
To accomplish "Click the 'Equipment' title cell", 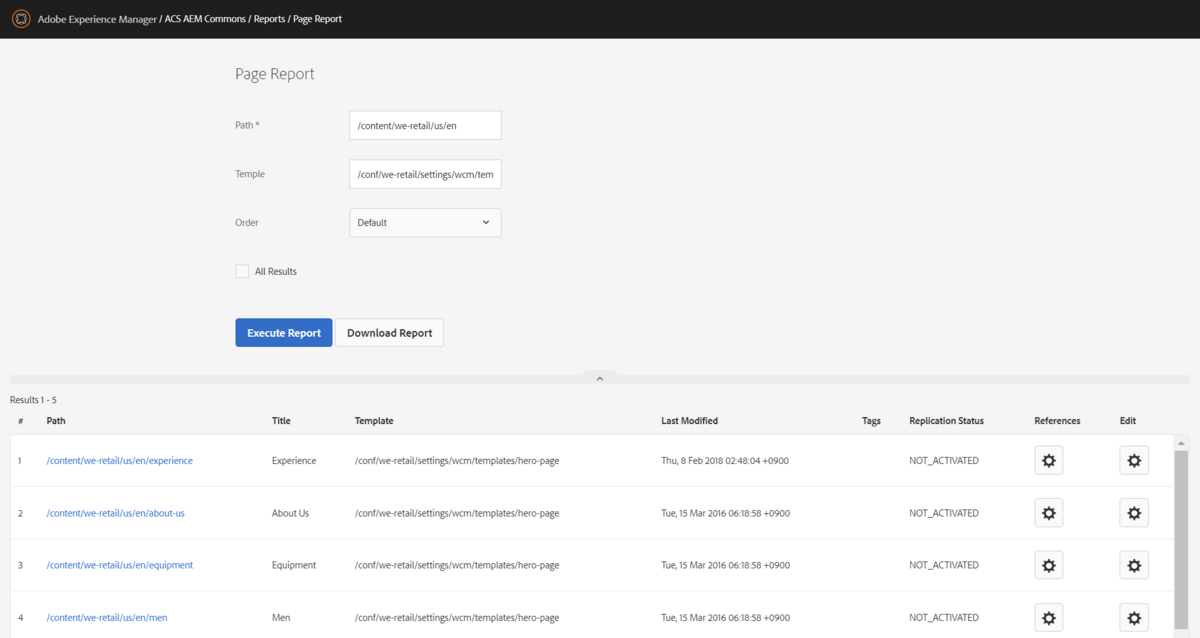I will click(294, 565).
